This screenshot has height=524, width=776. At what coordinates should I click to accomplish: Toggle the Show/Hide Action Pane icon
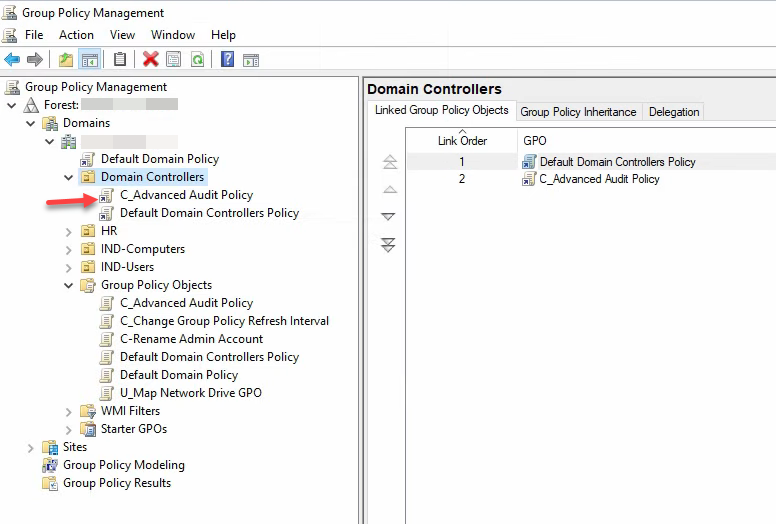click(251, 60)
